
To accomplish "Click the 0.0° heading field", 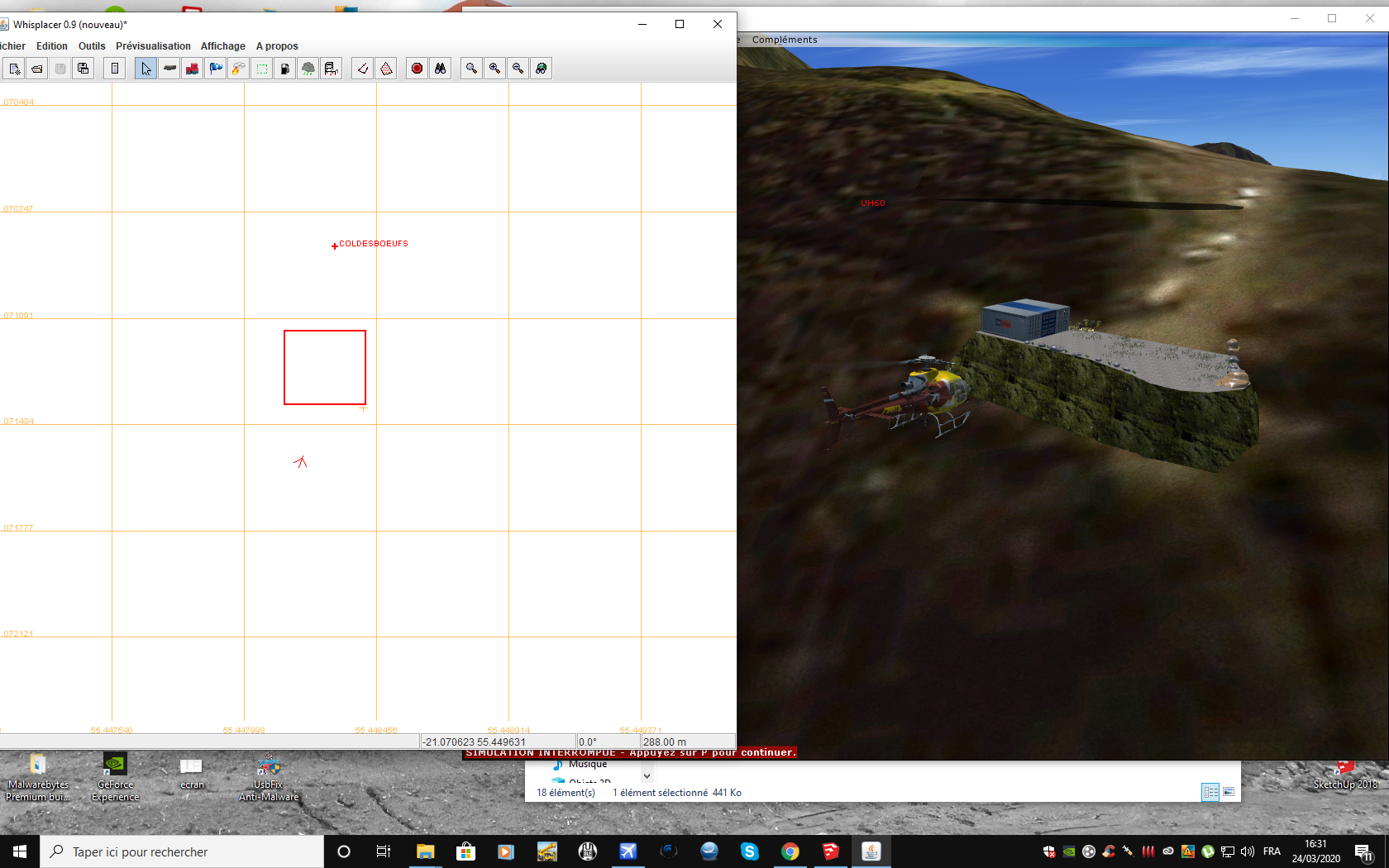I will (609, 742).
